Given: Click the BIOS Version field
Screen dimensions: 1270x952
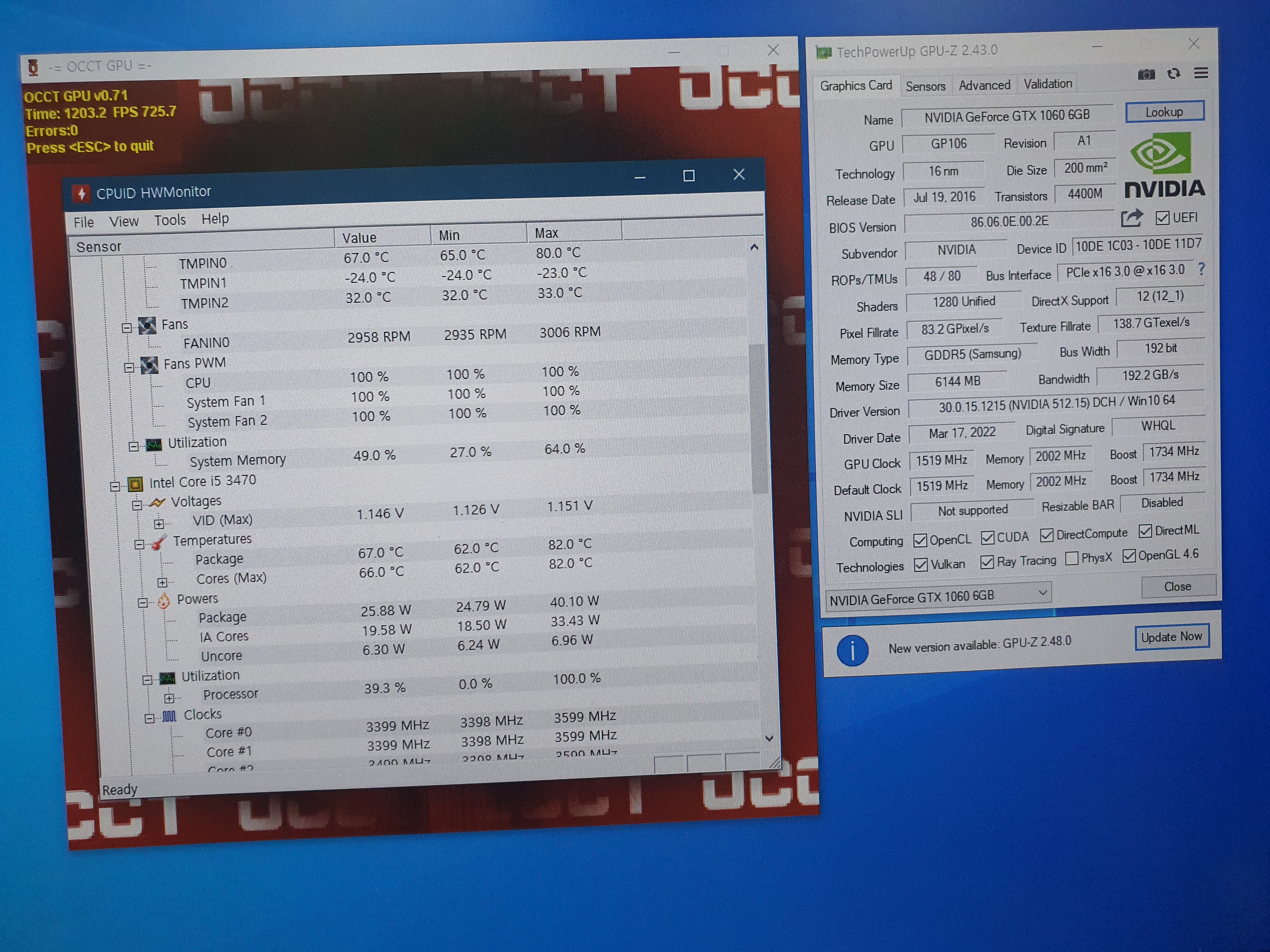Looking at the screenshot, I should (1009, 222).
